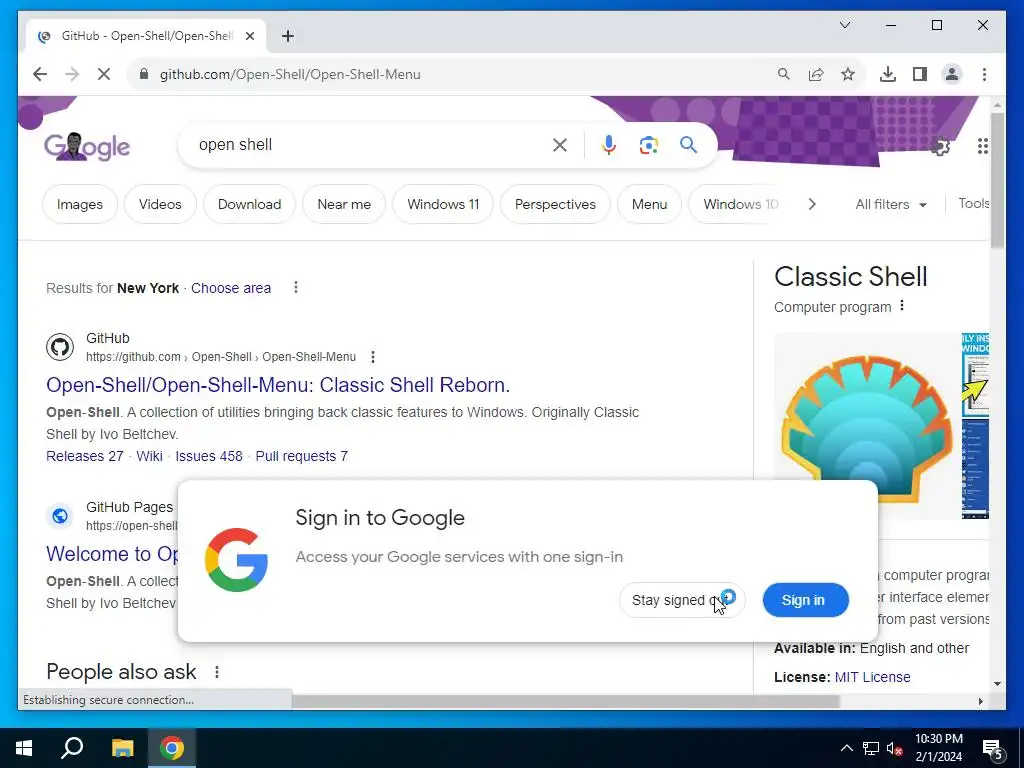Click the muted volume tray icon
This screenshot has width=1024, height=768.
tap(894, 748)
